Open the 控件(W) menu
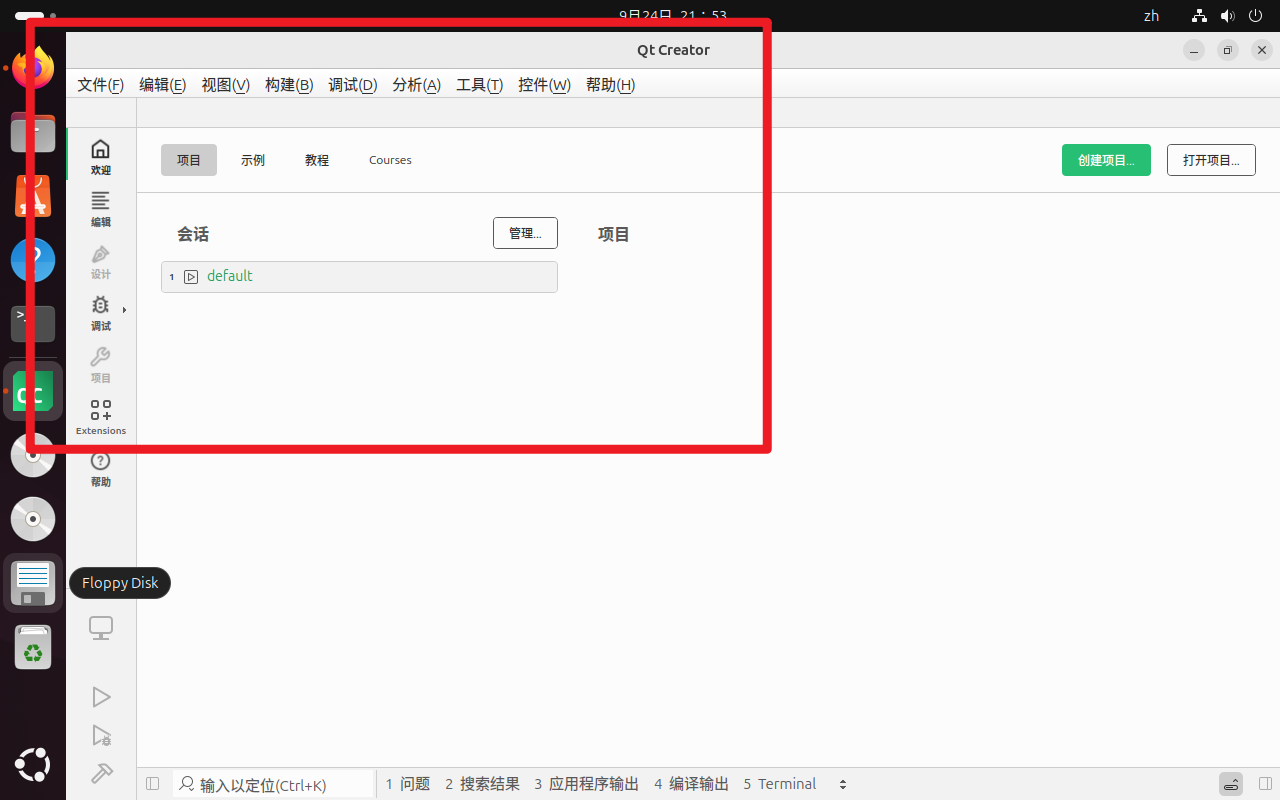This screenshot has height=800, width=1280. 545,85
